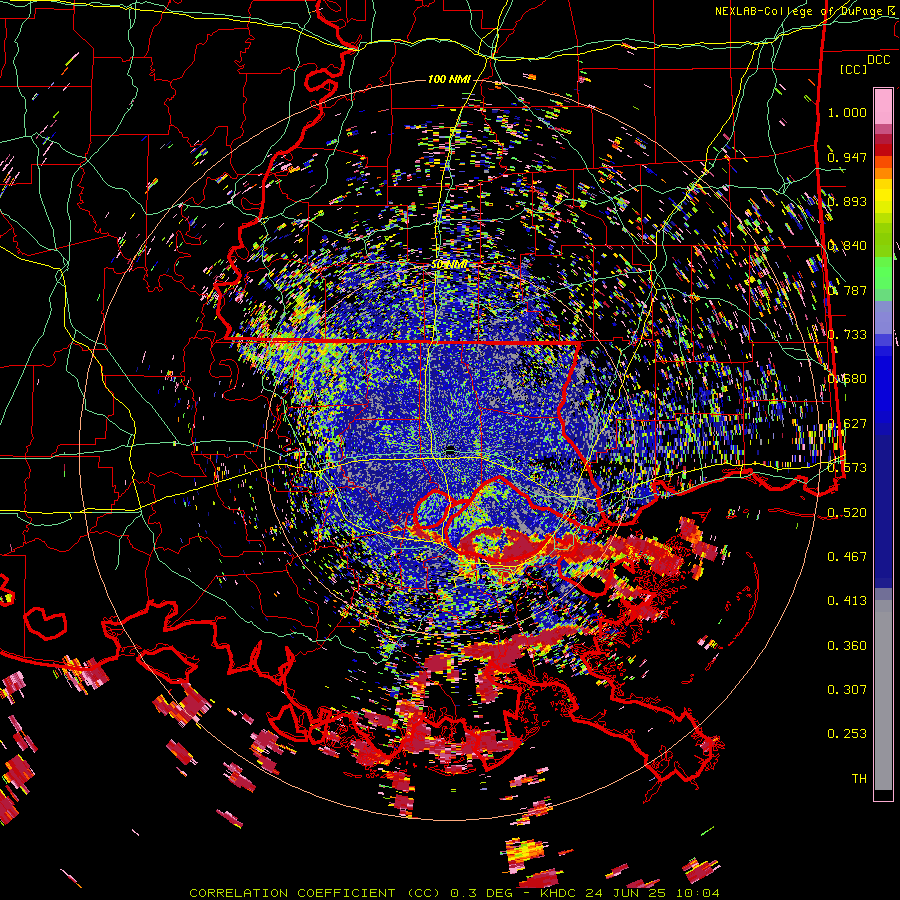900x900 pixels.
Task: Click the 0.360 scale value
Action: click(847, 646)
